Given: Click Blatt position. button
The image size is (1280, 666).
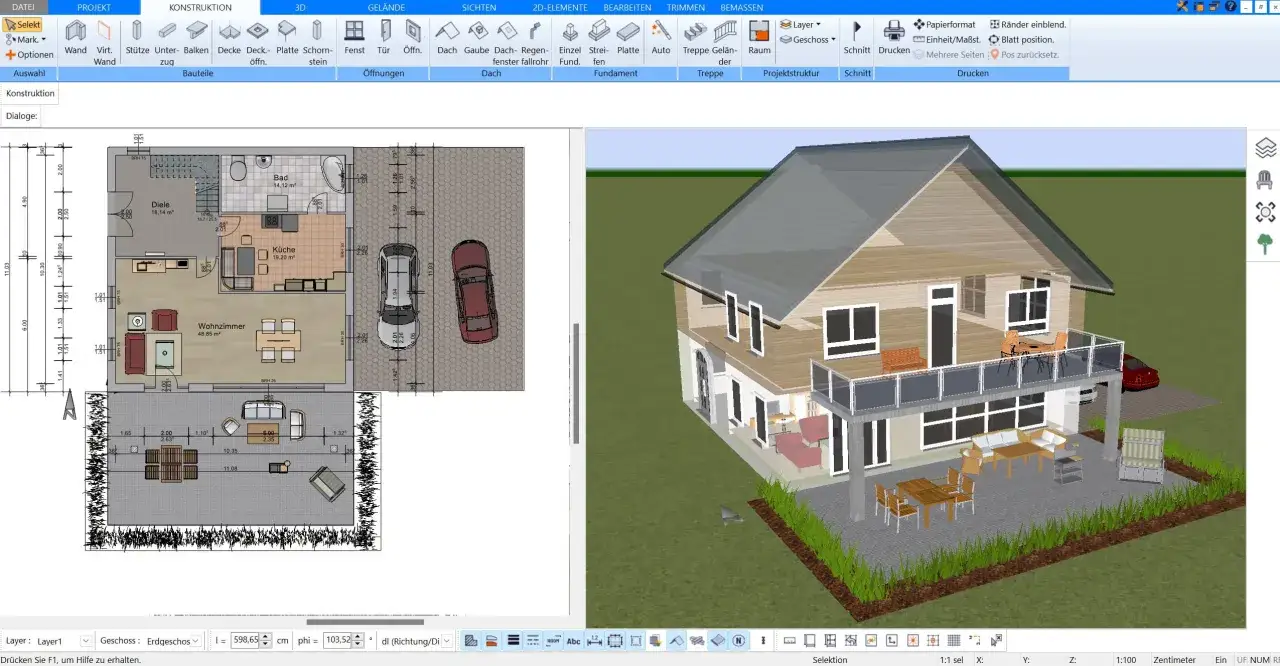Looking at the screenshot, I should (x=1021, y=39).
